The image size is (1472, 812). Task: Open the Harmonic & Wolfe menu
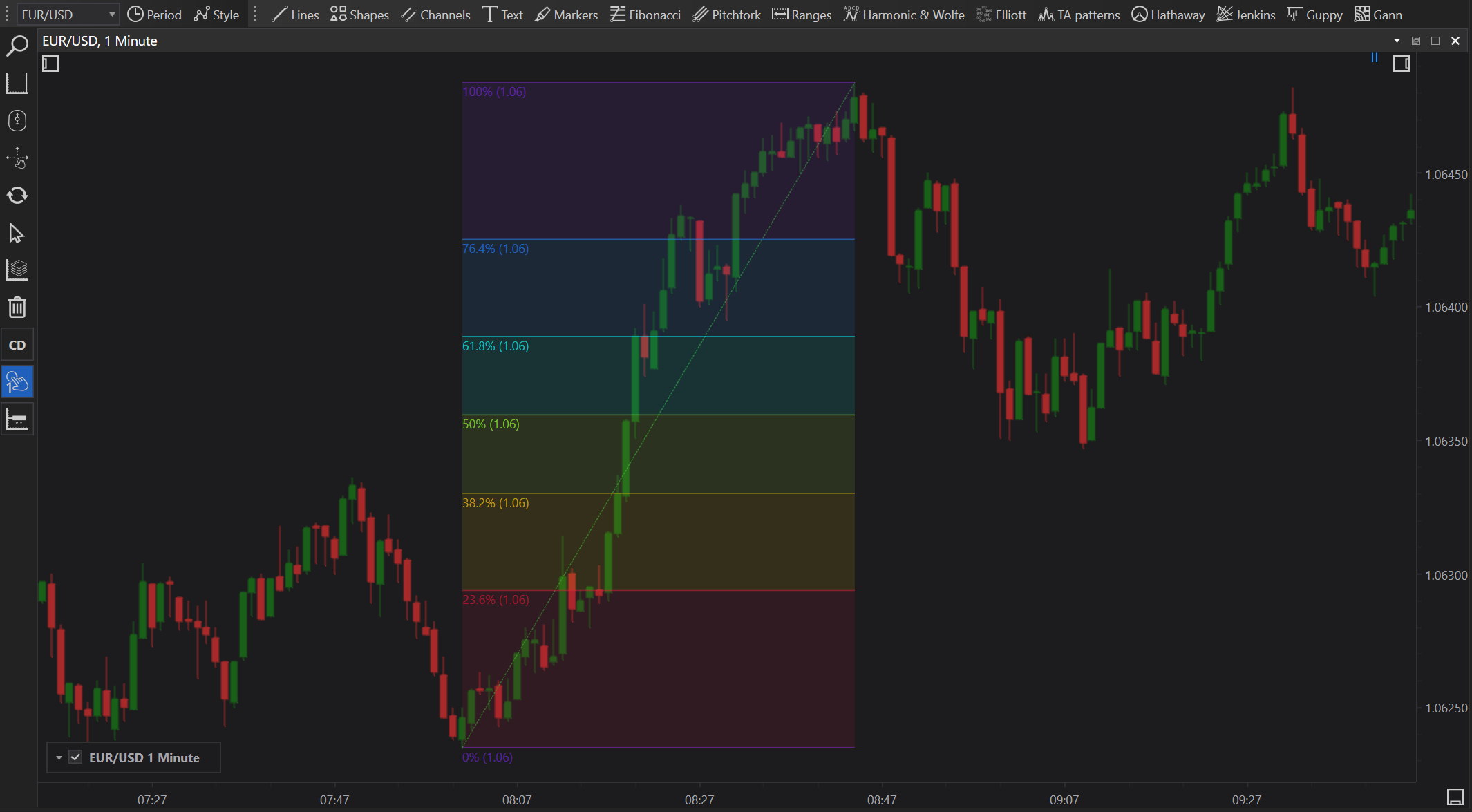904,15
